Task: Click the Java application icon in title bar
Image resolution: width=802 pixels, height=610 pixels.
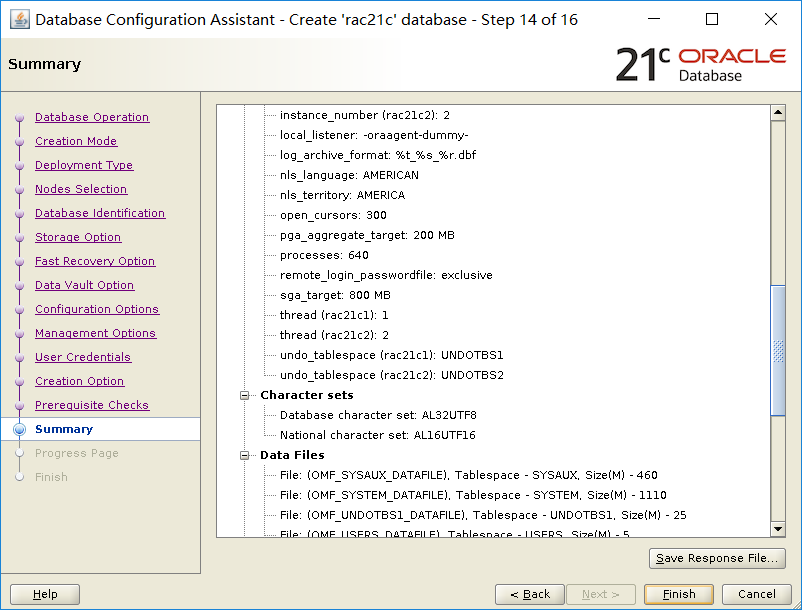Action: click(19, 20)
